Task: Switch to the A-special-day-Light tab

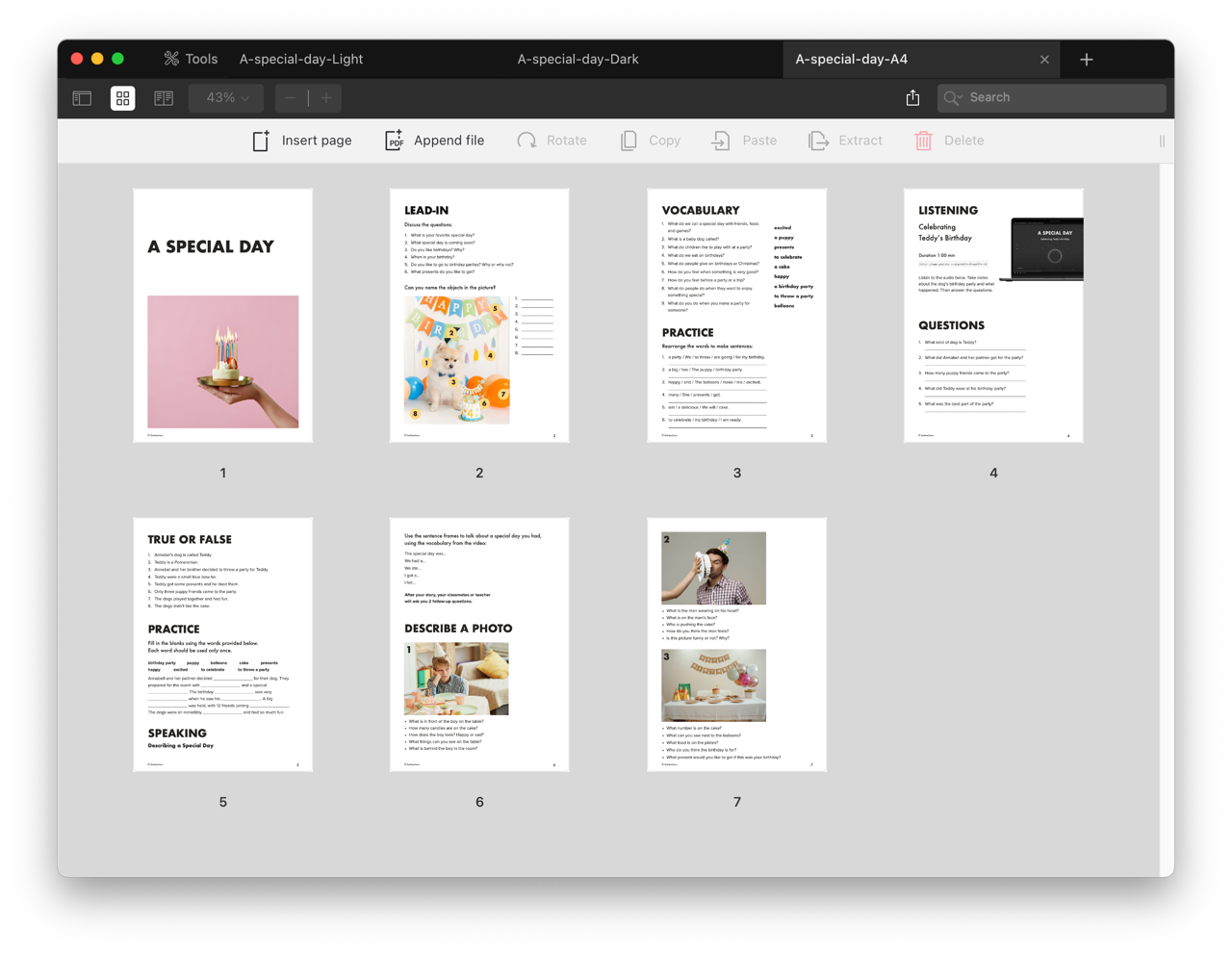Action: point(301,59)
